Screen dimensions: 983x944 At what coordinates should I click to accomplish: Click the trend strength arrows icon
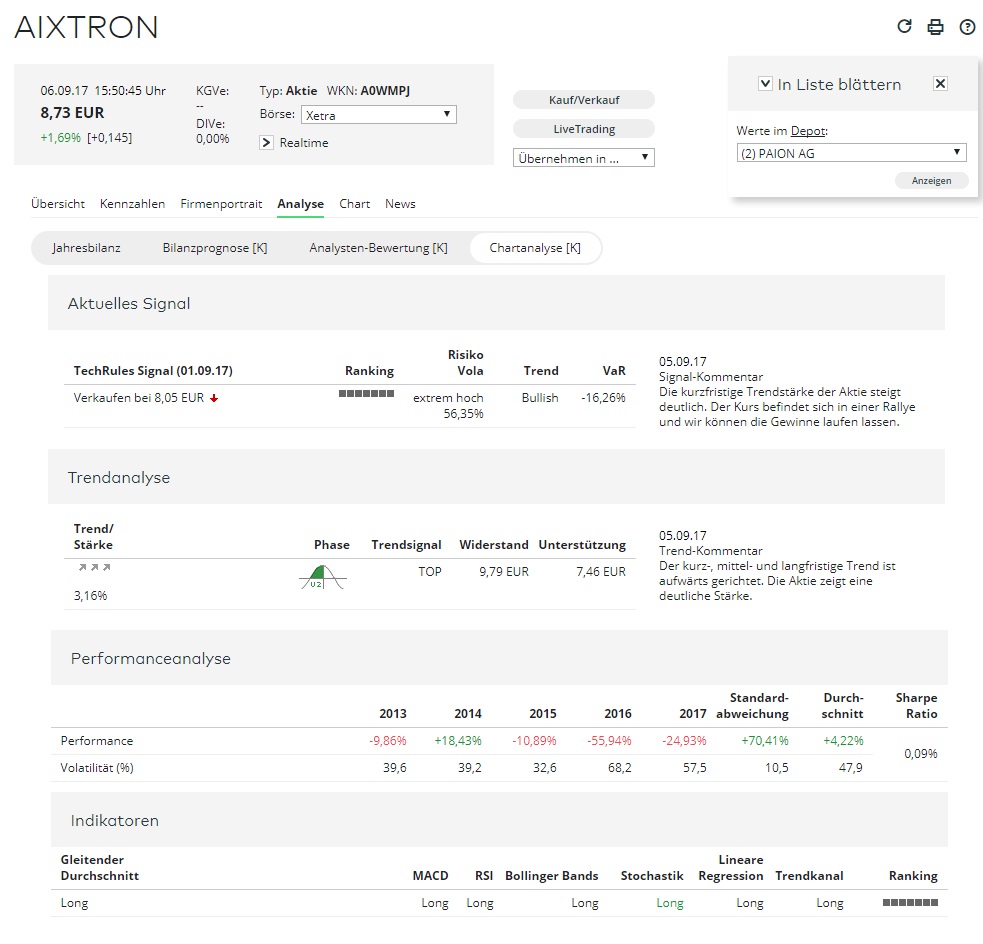(94, 566)
